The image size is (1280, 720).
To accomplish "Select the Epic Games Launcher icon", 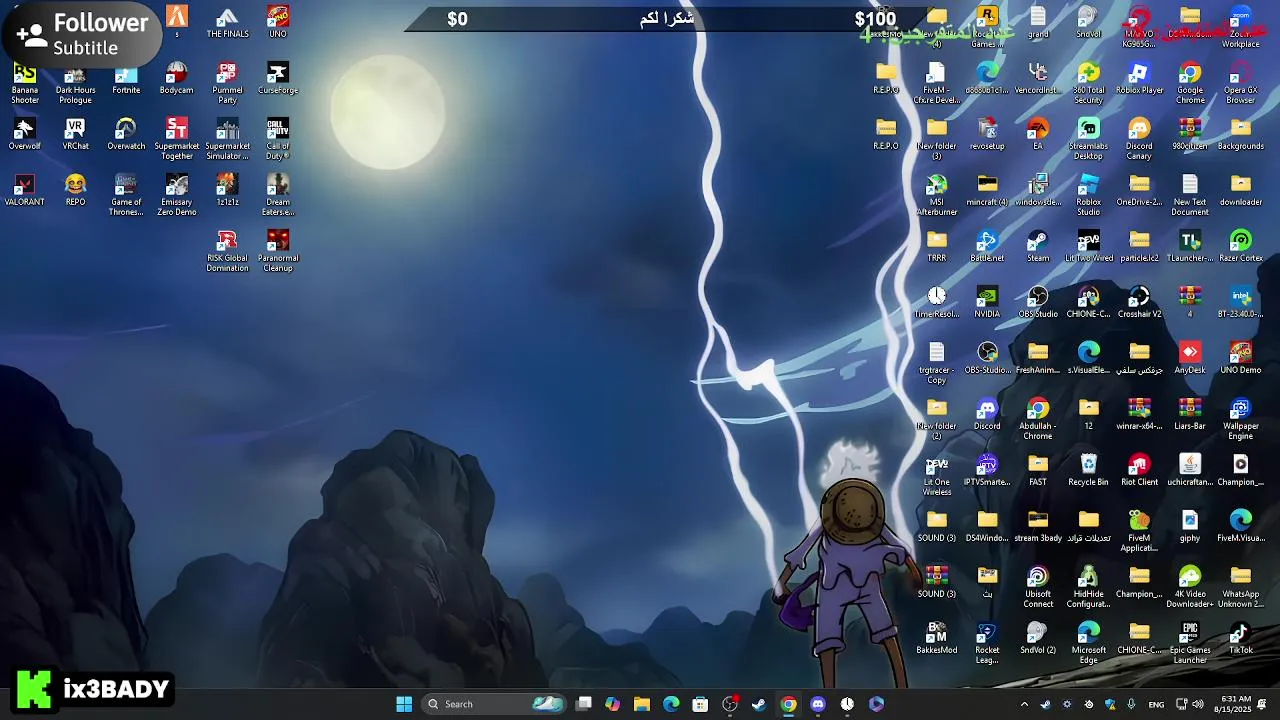I will (1190, 643).
